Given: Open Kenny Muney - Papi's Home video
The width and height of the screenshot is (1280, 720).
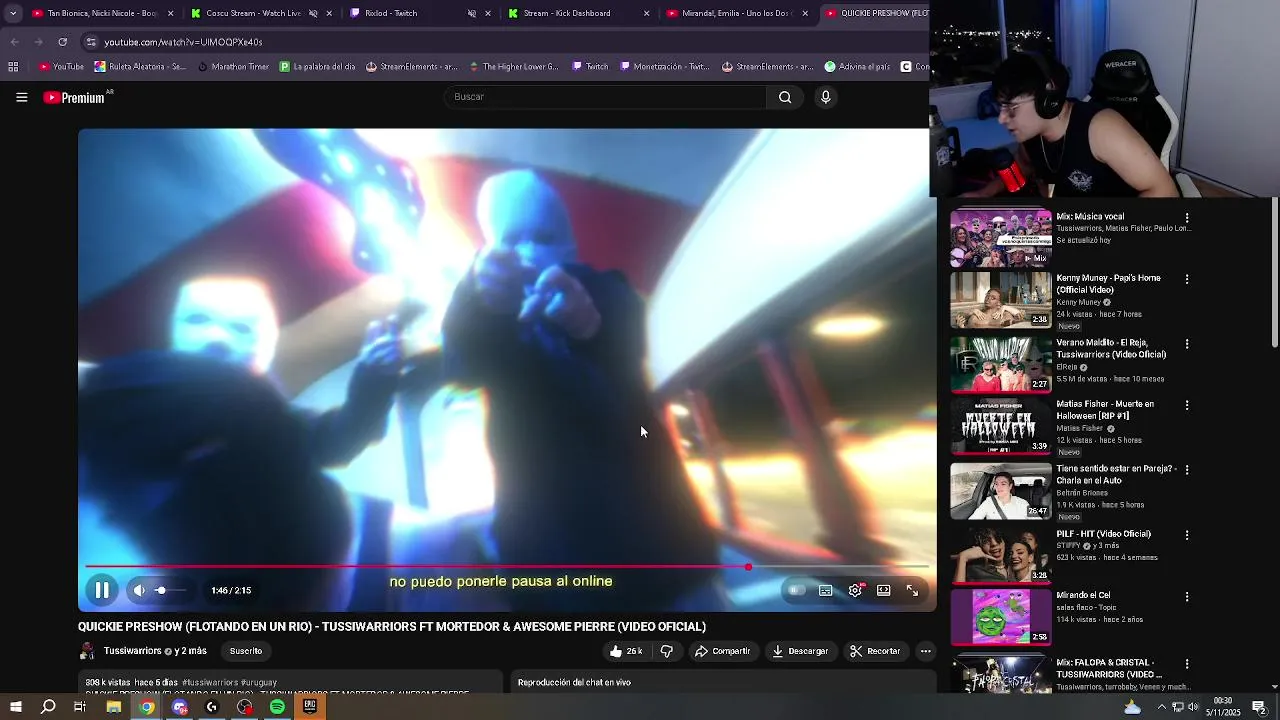Looking at the screenshot, I should click(x=1000, y=299).
